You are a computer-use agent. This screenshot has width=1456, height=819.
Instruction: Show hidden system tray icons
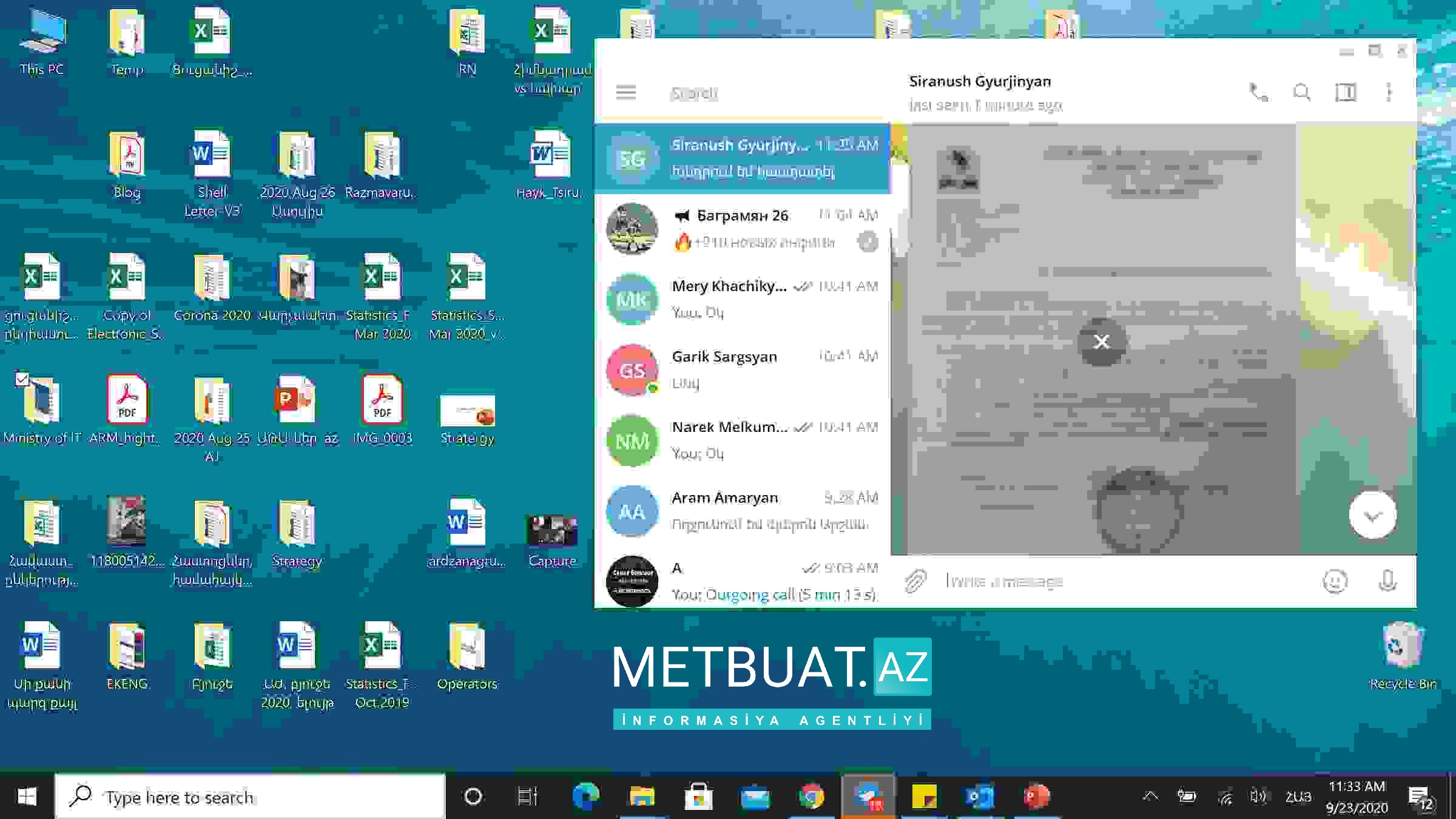pyautogui.click(x=1150, y=797)
